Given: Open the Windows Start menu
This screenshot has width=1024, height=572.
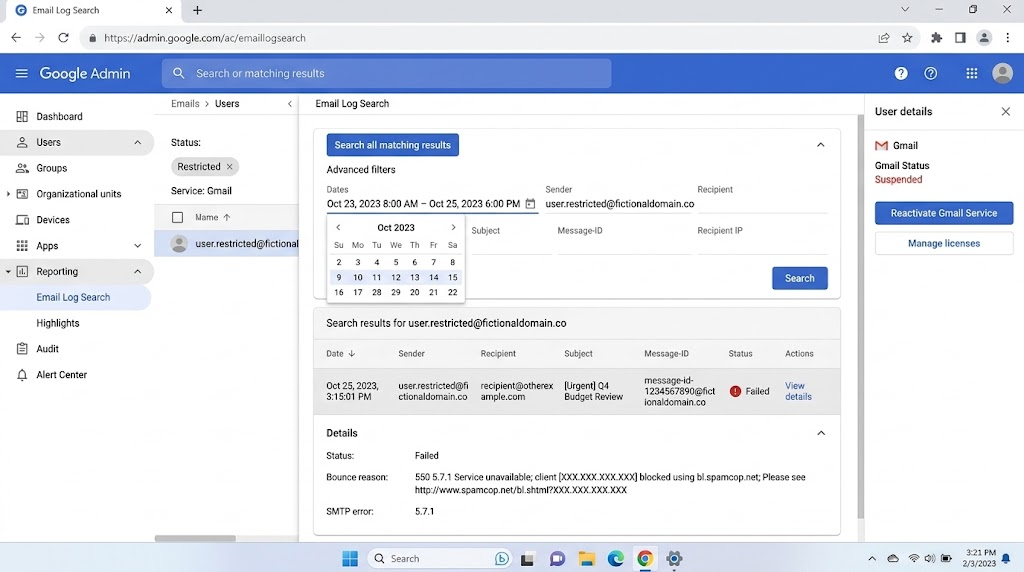Looking at the screenshot, I should [x=350, y=558].
